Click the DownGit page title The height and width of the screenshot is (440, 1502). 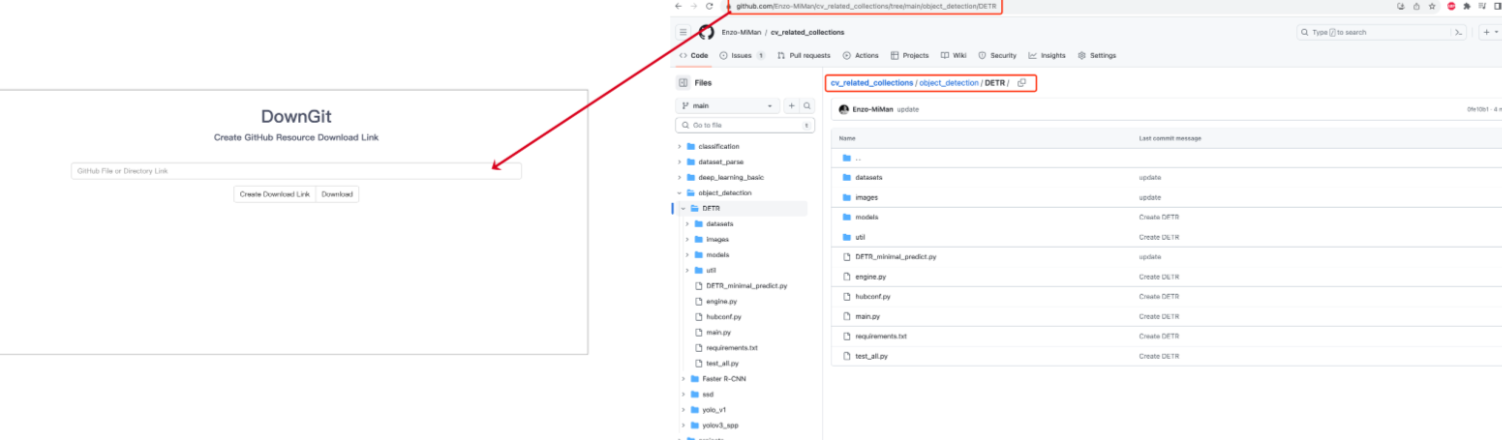coord(296,117)
